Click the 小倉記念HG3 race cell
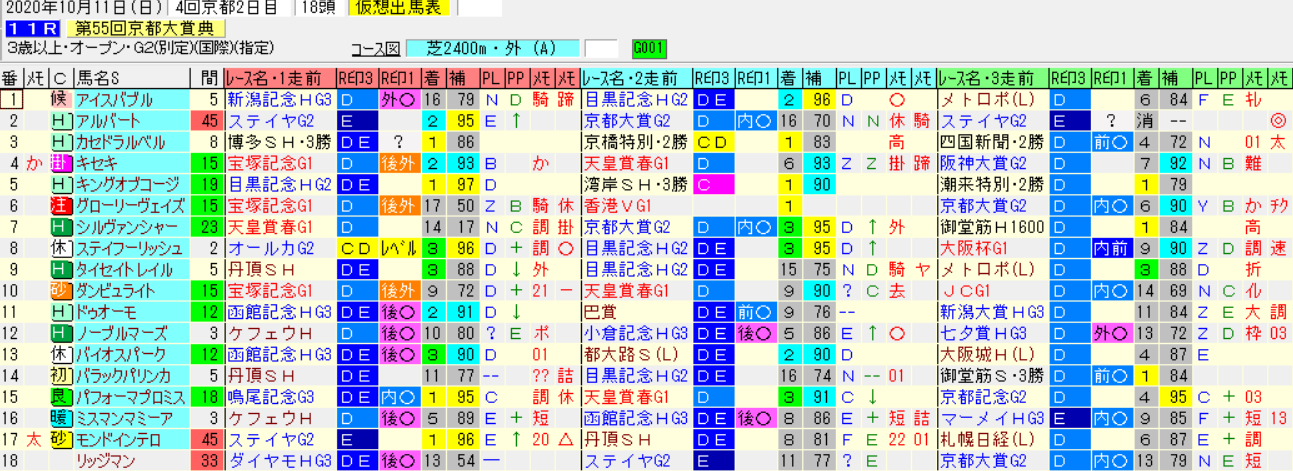 [x=635, y=333]
